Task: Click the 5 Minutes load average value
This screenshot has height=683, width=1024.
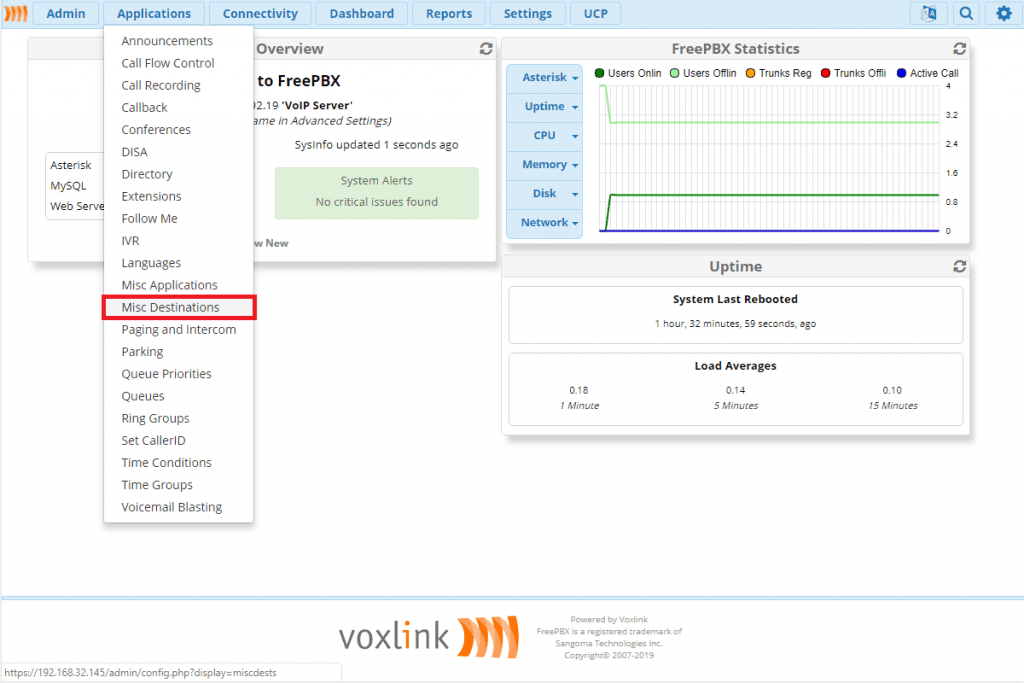Action: [x=735, y=390]
